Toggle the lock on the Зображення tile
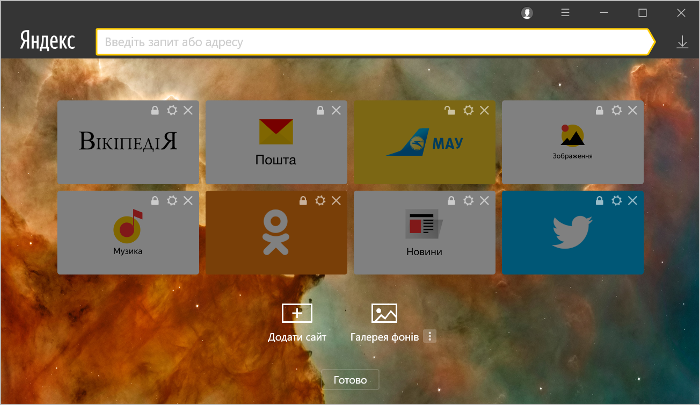This screenshot has width=700, height=405. 600,110
